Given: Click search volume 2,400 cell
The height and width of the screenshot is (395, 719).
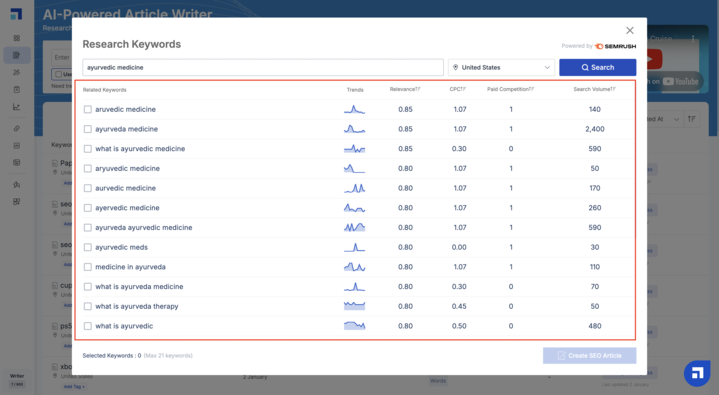Looking at the screenshot, I should pos(595,129).
